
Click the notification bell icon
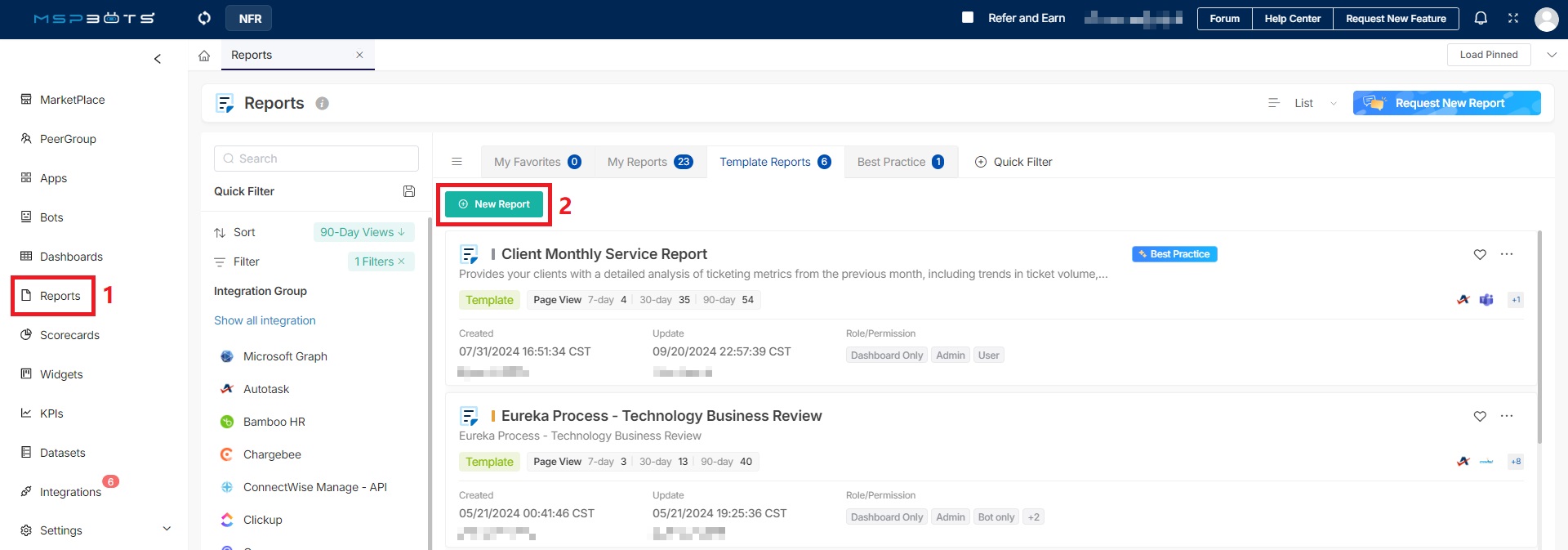[1481, 18]
